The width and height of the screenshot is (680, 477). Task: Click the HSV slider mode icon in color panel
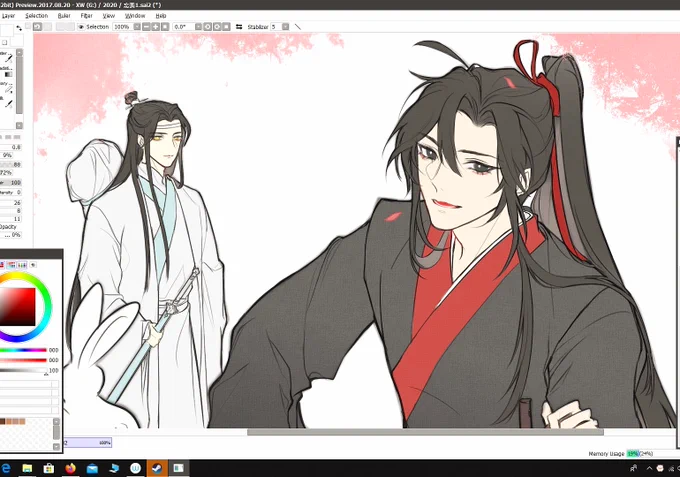coord(22,265)
